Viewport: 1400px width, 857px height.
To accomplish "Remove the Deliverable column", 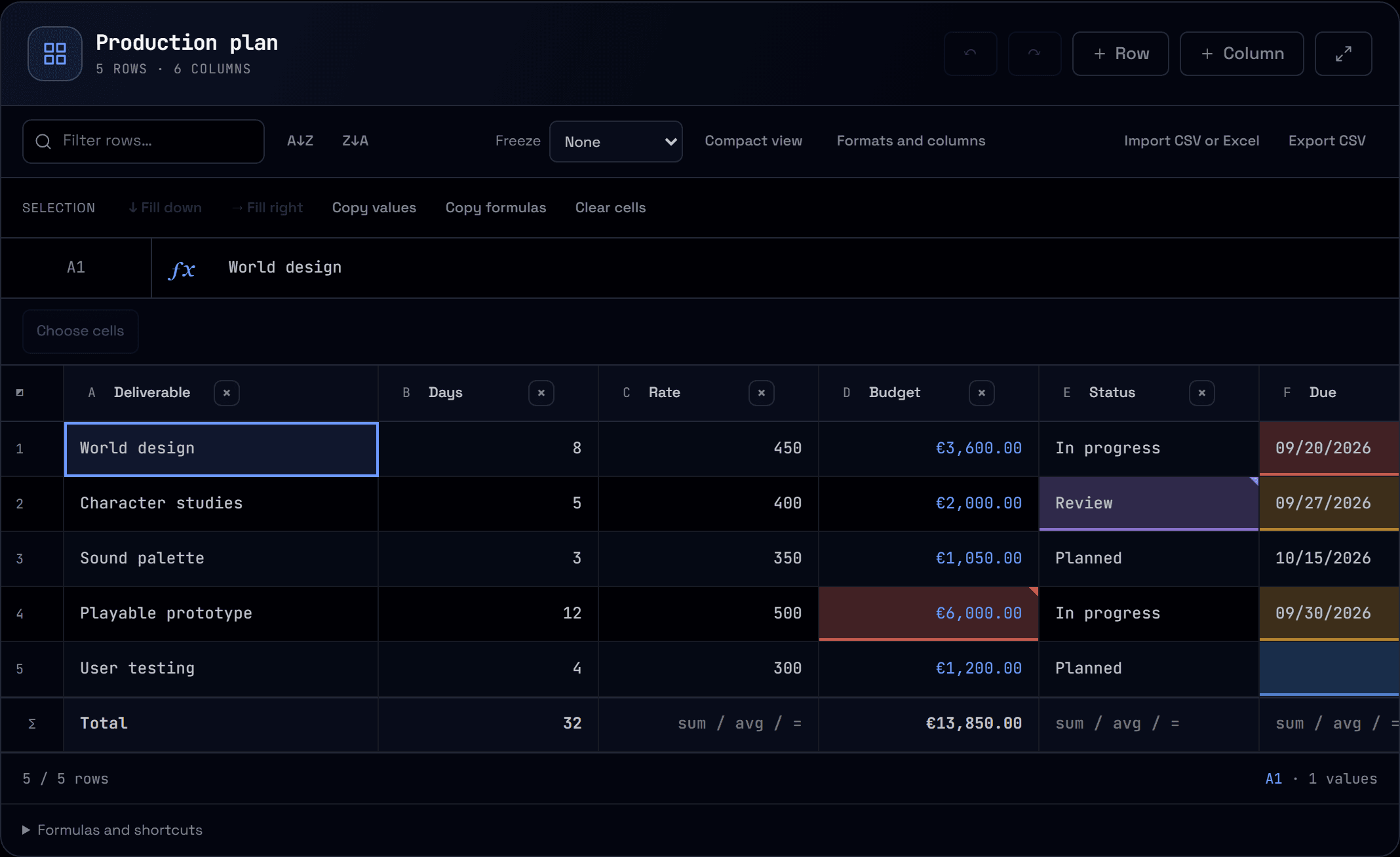I will 227,393.
